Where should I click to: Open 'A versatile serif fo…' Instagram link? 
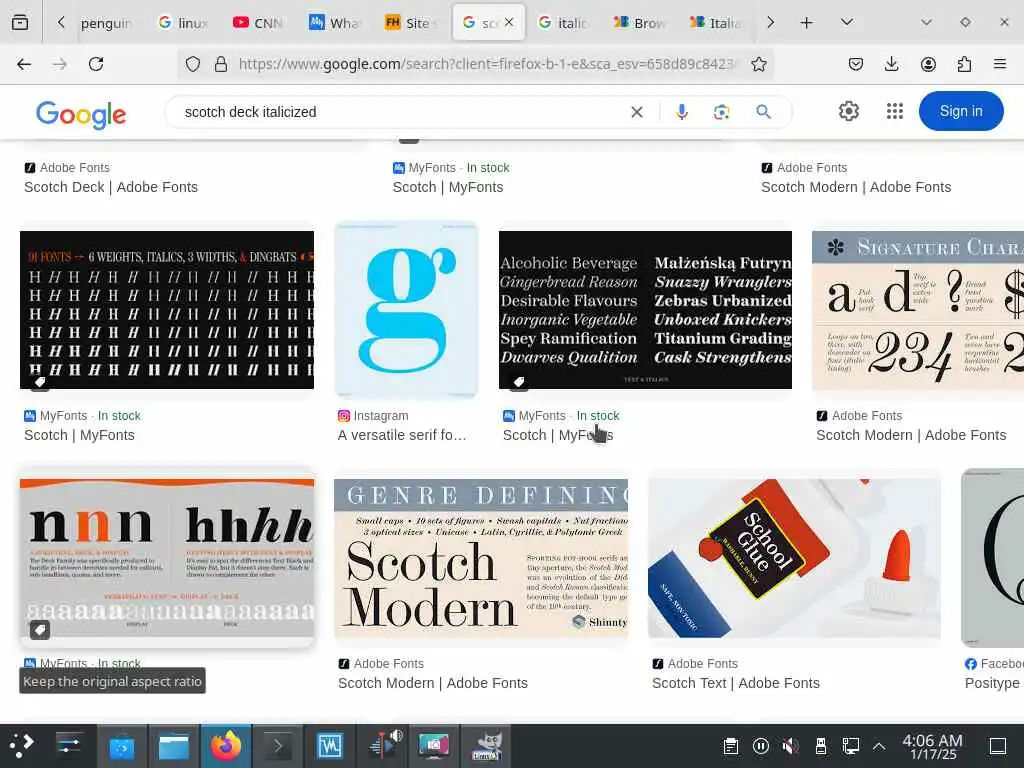tap(402, 435)
